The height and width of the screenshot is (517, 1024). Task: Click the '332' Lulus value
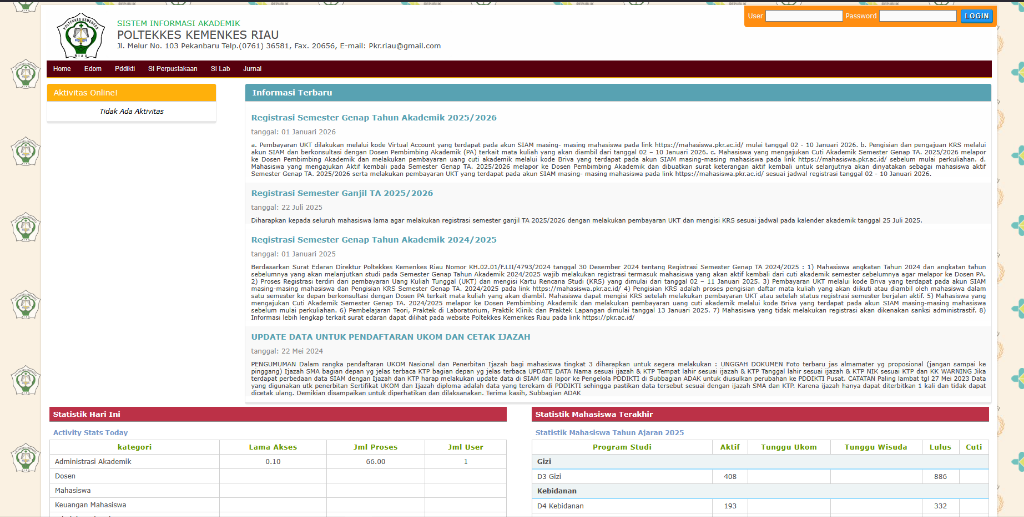click(940, 506)
